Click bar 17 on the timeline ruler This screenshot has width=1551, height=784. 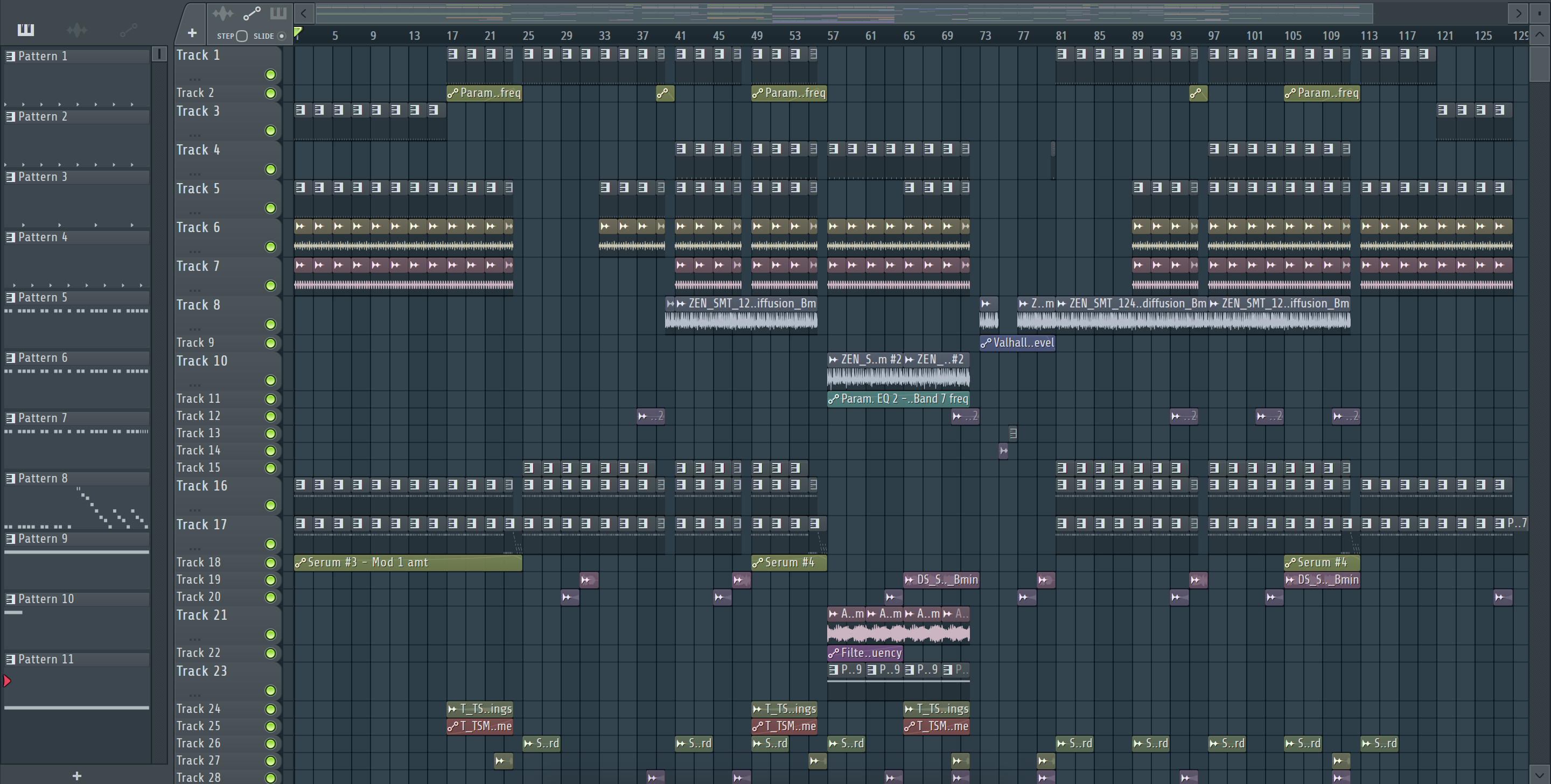(x=452, y=36)
